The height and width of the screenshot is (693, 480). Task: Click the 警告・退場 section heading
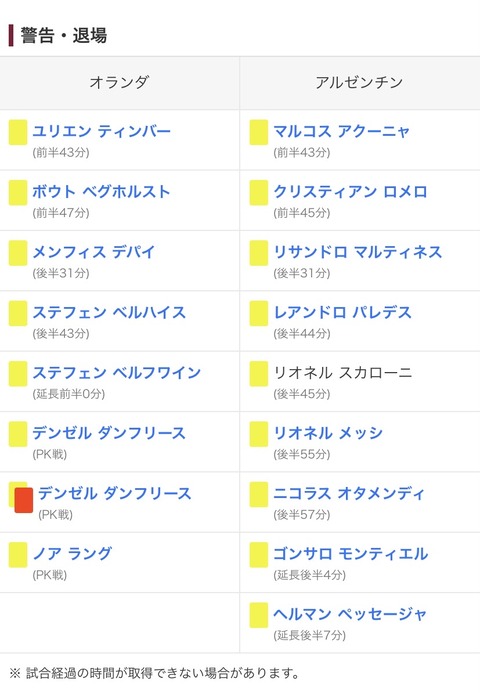[x=63, y=35]
